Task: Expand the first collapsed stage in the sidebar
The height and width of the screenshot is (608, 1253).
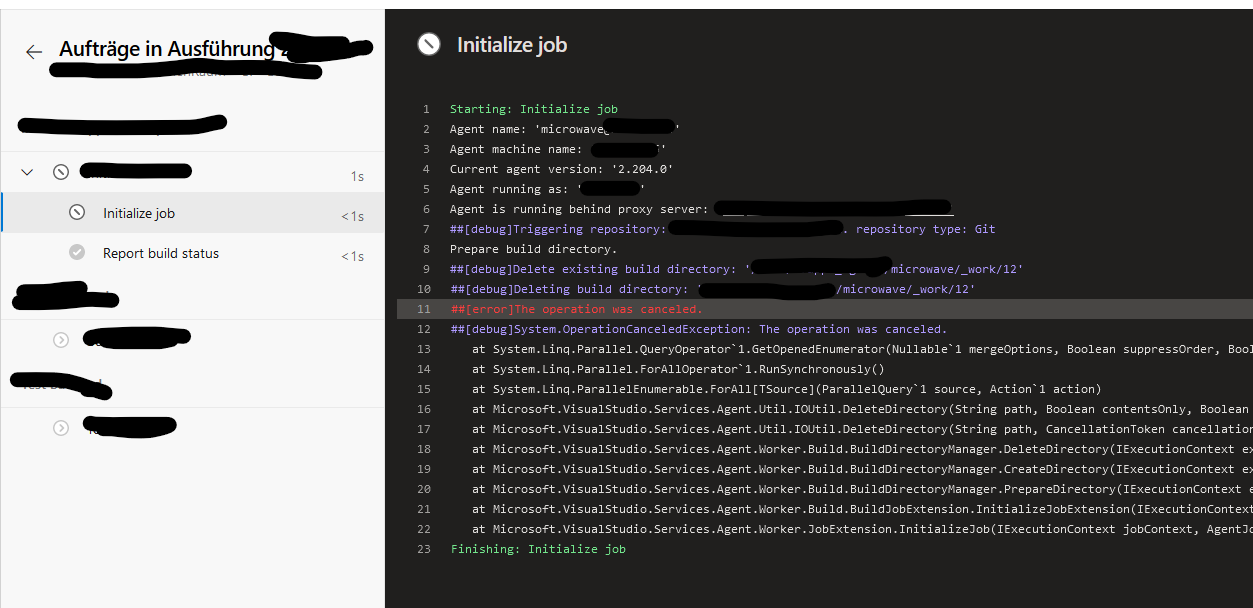Action: [x=60, y=337]
